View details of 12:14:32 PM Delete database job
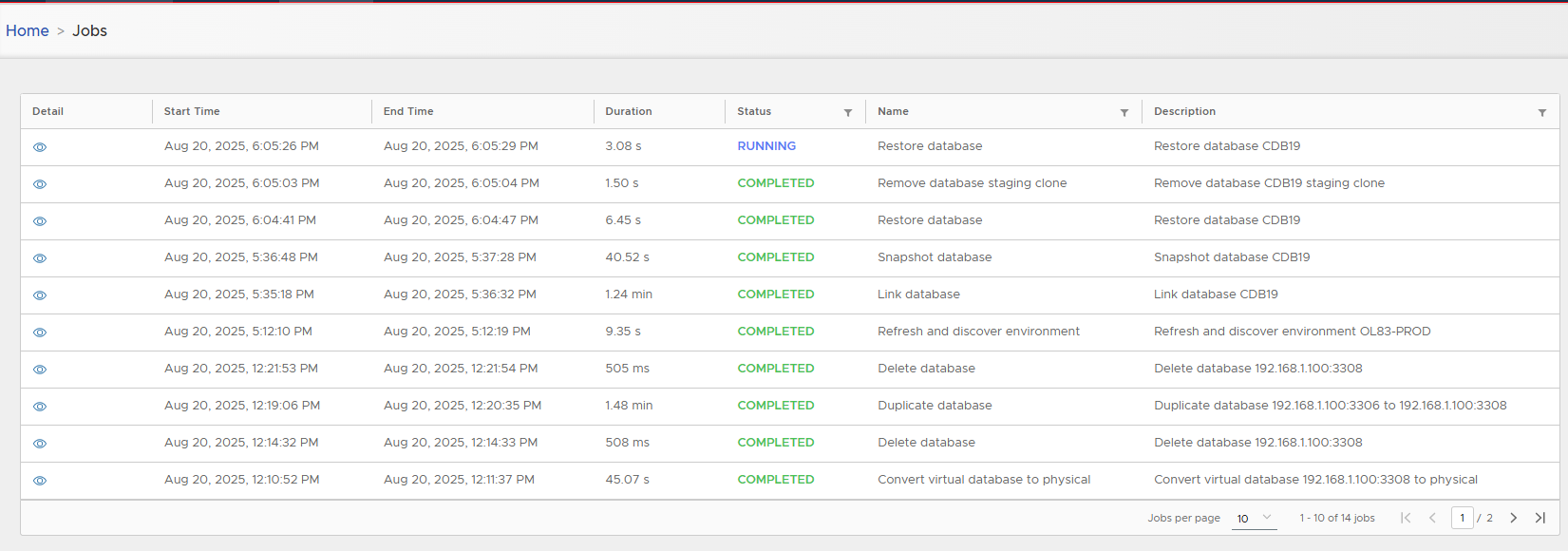Viewport: 1568px width, 551px height. click(x=40, y=444)
